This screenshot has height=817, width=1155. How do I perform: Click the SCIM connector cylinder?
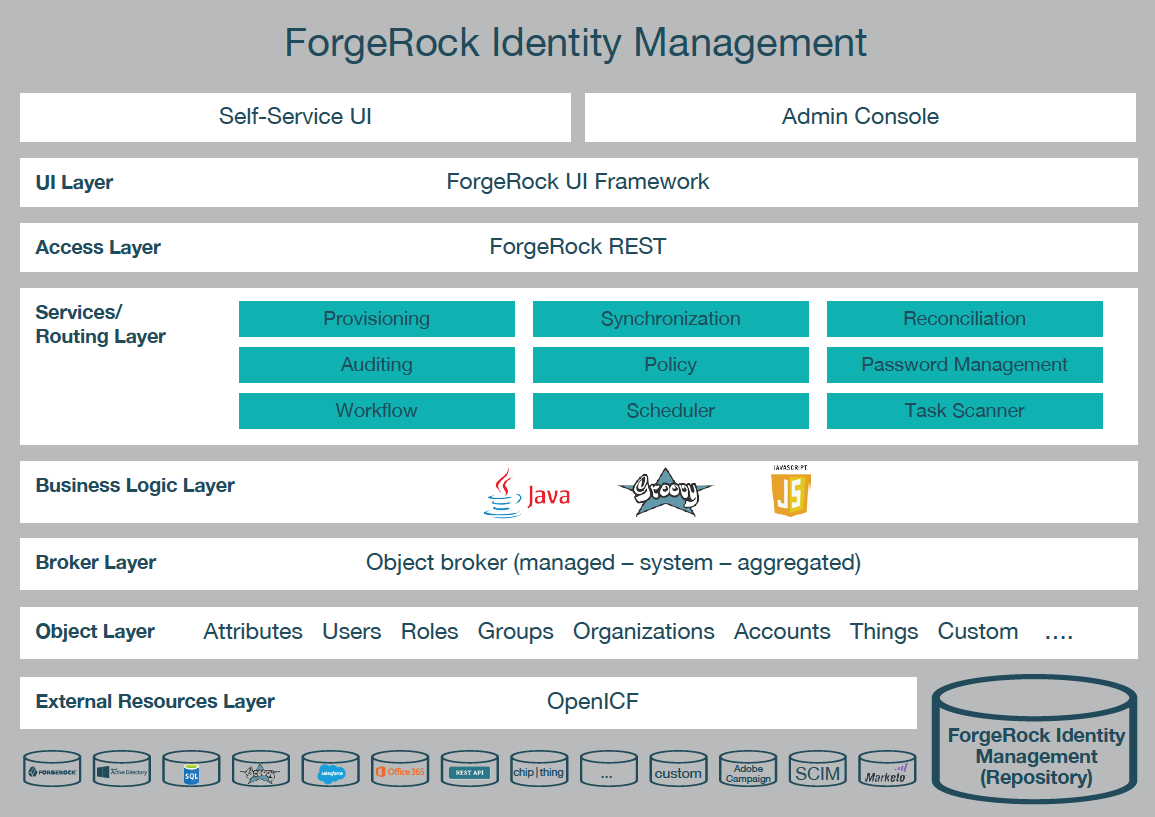click(x=817, y=772)
